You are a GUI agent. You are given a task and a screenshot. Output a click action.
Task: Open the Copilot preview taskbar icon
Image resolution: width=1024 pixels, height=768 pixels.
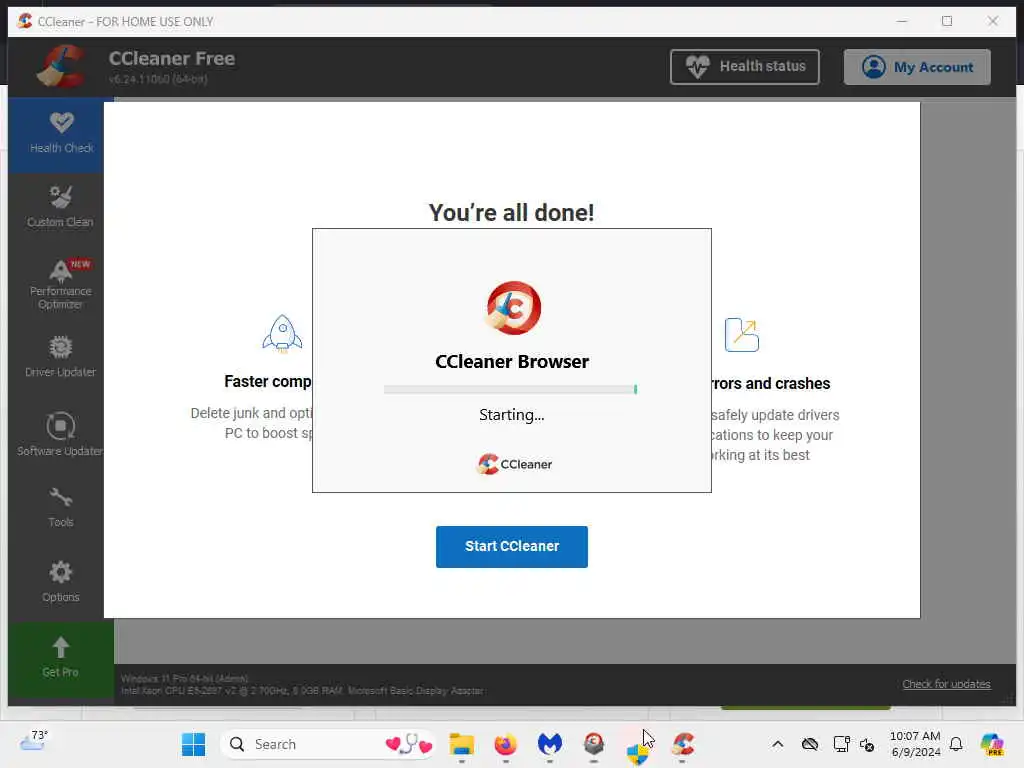tap(992, 744)
